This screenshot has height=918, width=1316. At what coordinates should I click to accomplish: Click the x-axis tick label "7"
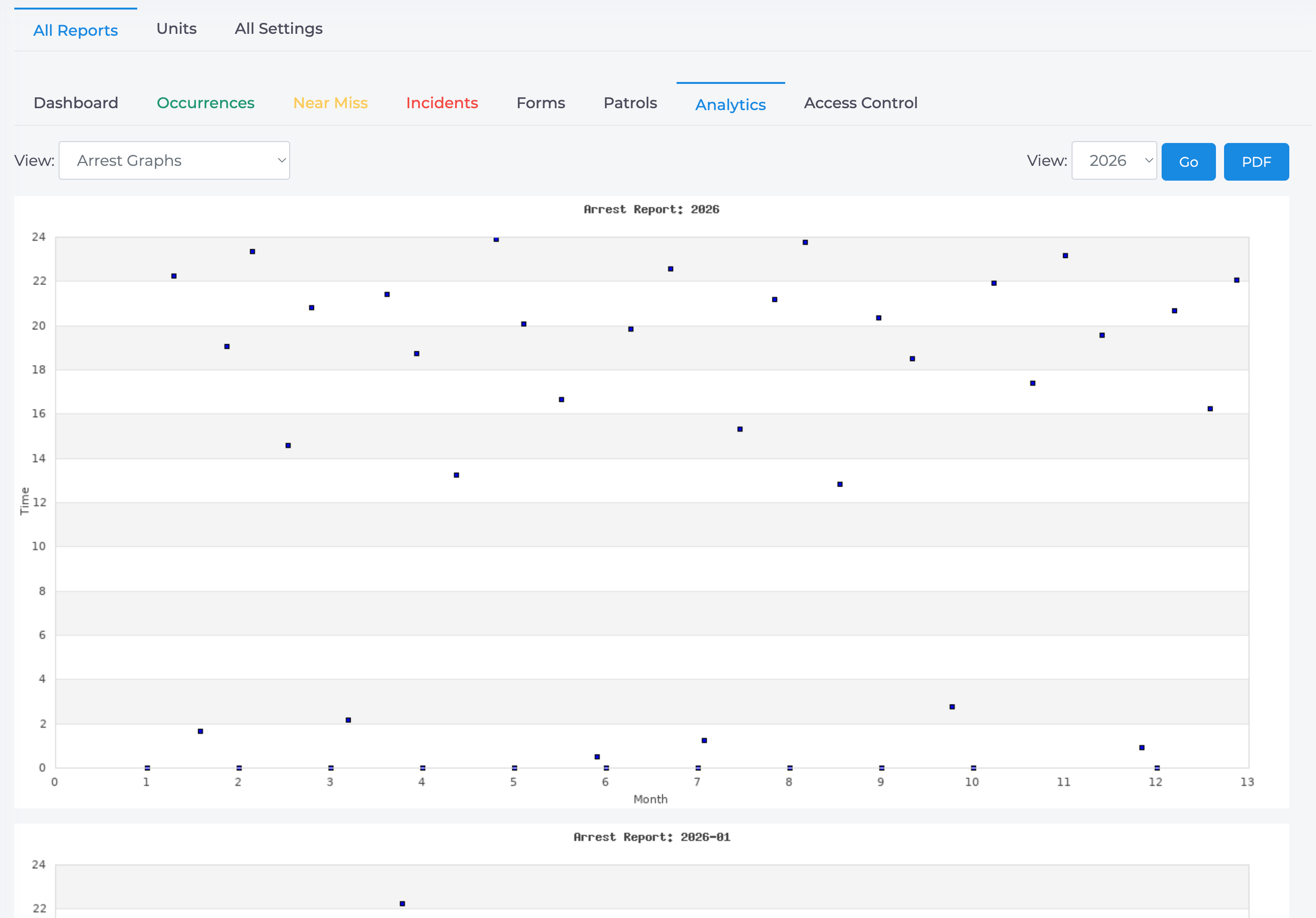point(697,782)
